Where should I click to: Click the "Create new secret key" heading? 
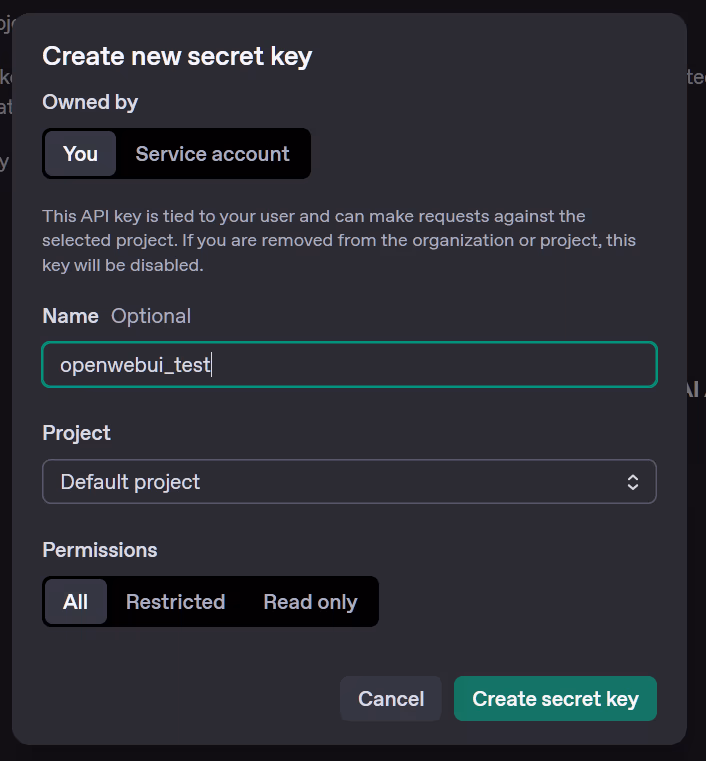click(177, 56)
